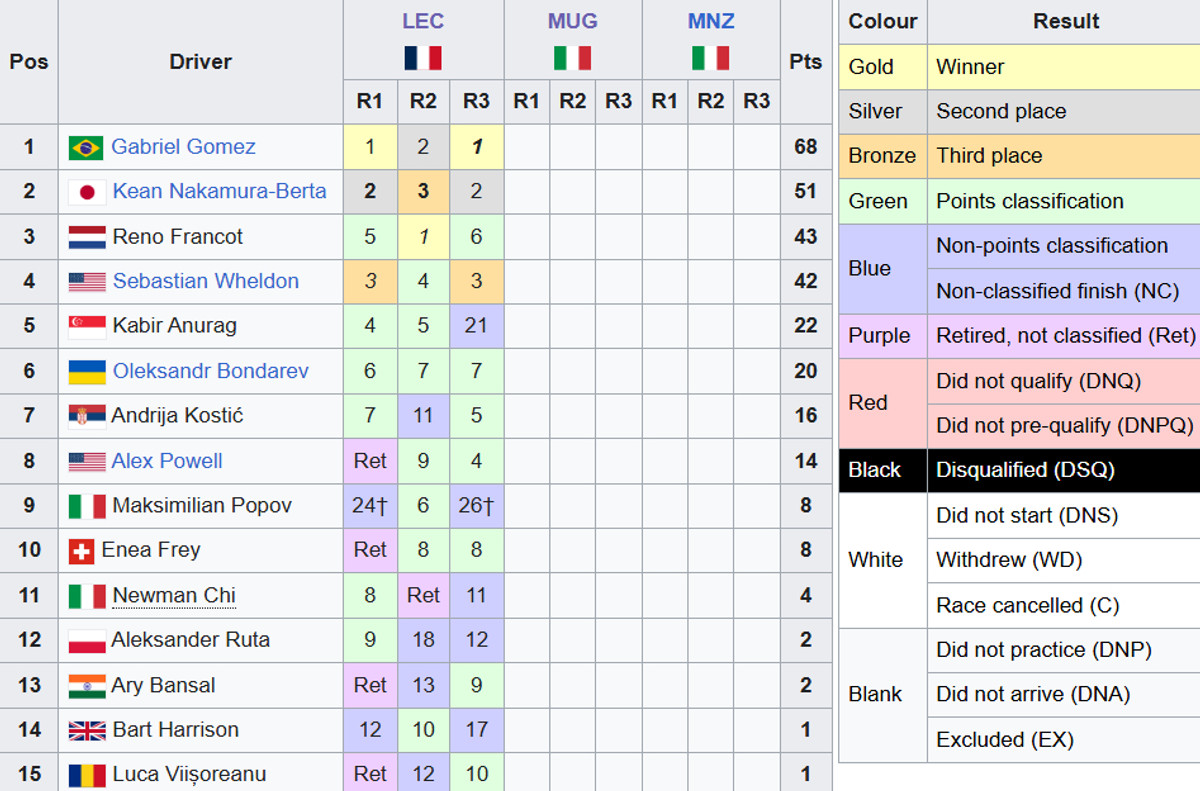Viewport: 1200px width, 791px height.
Task: Open the MNZ circuit header link
Action: tap(711, 21)
